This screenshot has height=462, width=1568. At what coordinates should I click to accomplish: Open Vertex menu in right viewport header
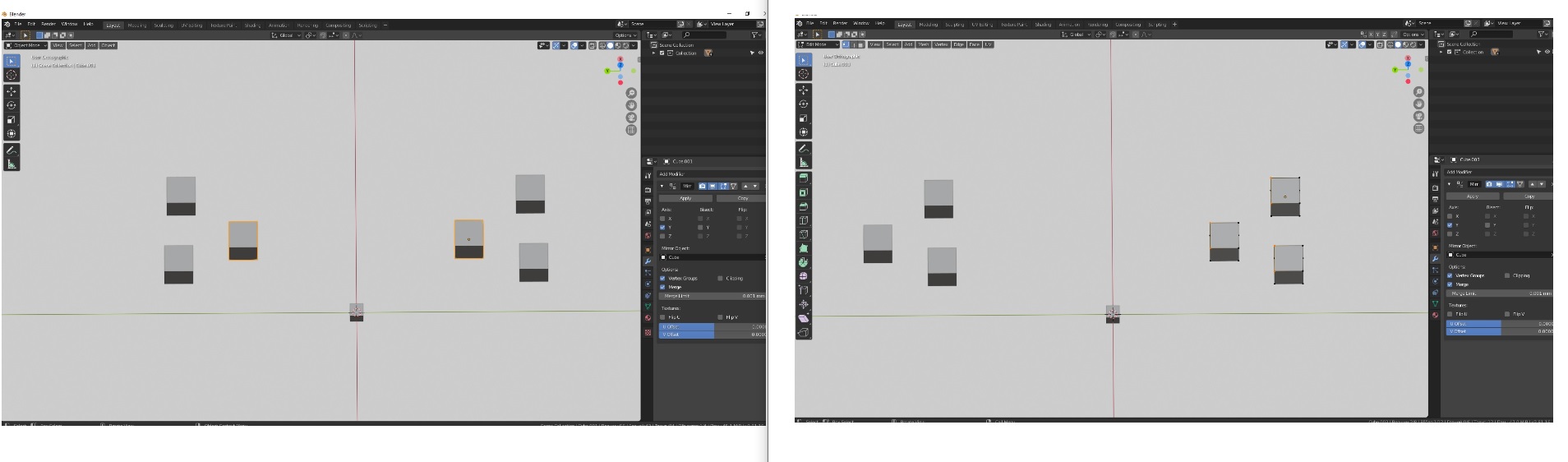941,44
